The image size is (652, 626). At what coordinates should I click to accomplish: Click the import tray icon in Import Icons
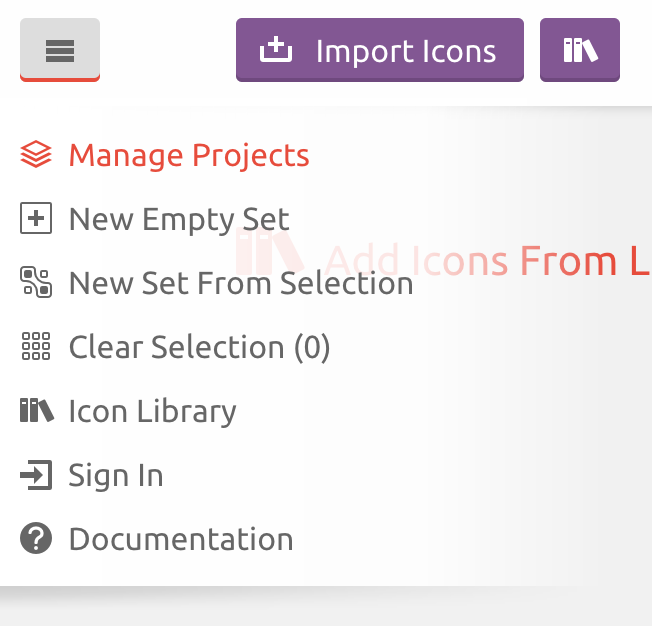(276, 50)
